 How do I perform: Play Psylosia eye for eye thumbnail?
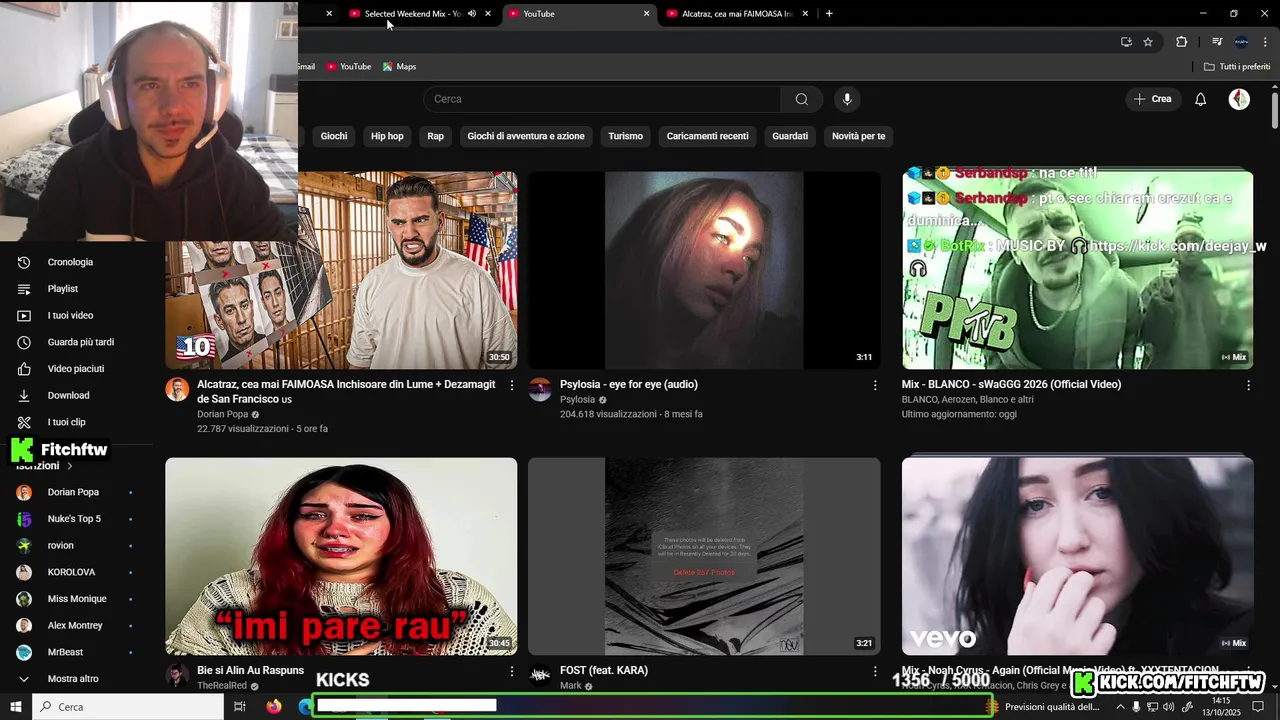704,270
